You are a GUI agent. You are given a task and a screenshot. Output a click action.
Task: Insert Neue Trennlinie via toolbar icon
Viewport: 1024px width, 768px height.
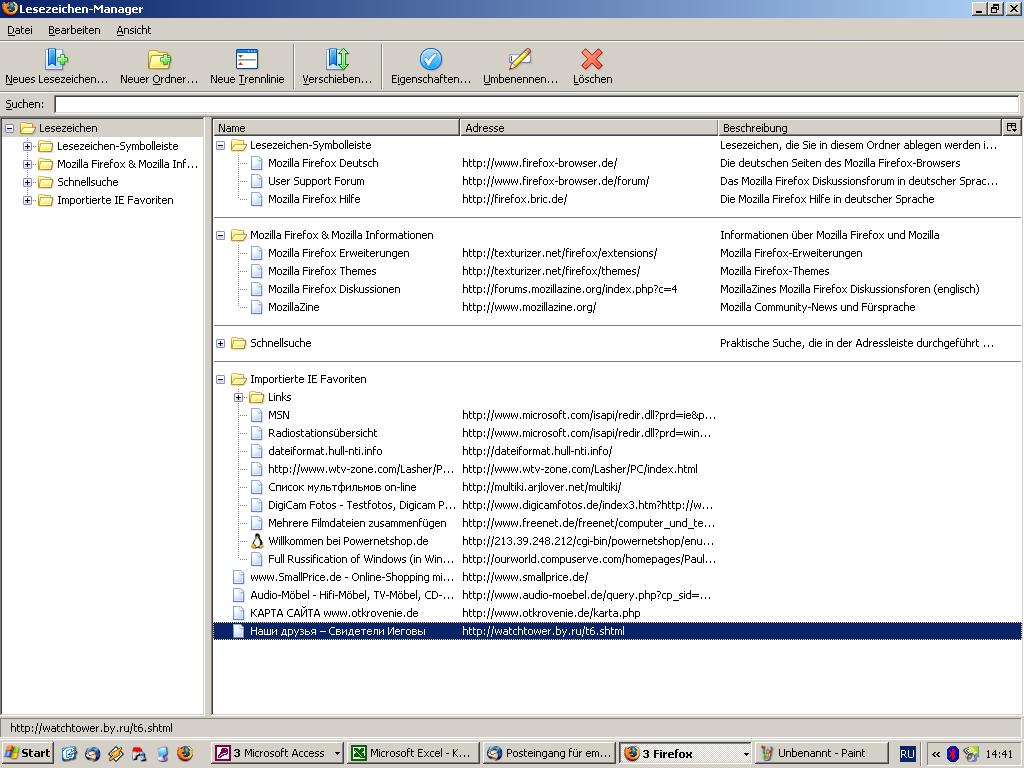pos(247,59)
